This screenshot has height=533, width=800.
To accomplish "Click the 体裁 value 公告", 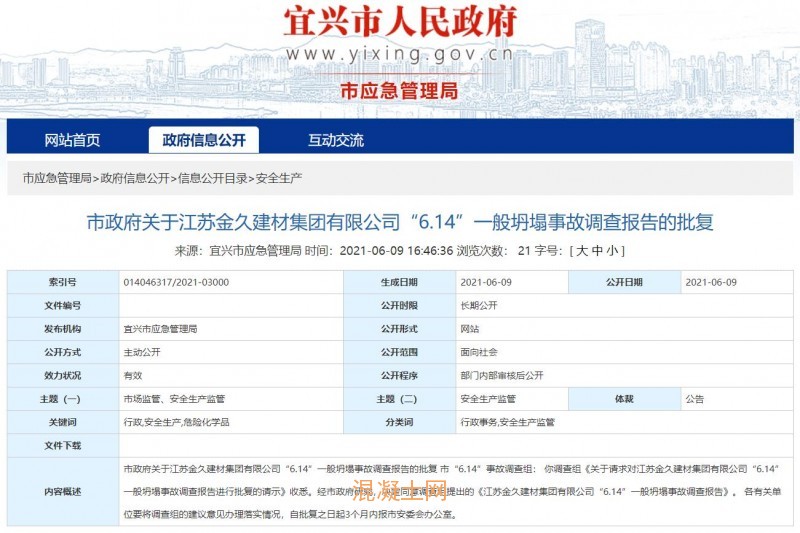I will point(695,399).
